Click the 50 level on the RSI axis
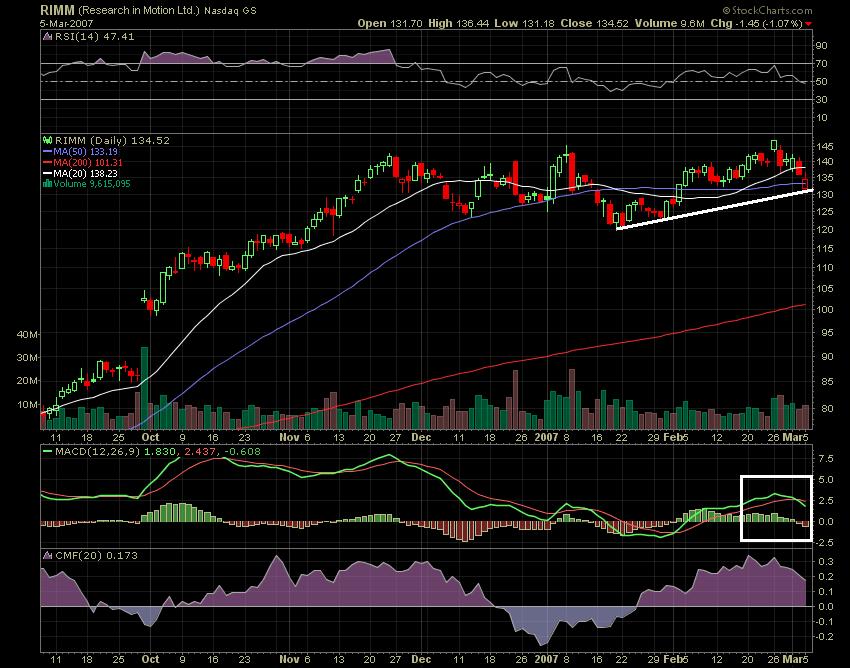Image resolution: width=850 pixels, height=668 pixels. 821,82
